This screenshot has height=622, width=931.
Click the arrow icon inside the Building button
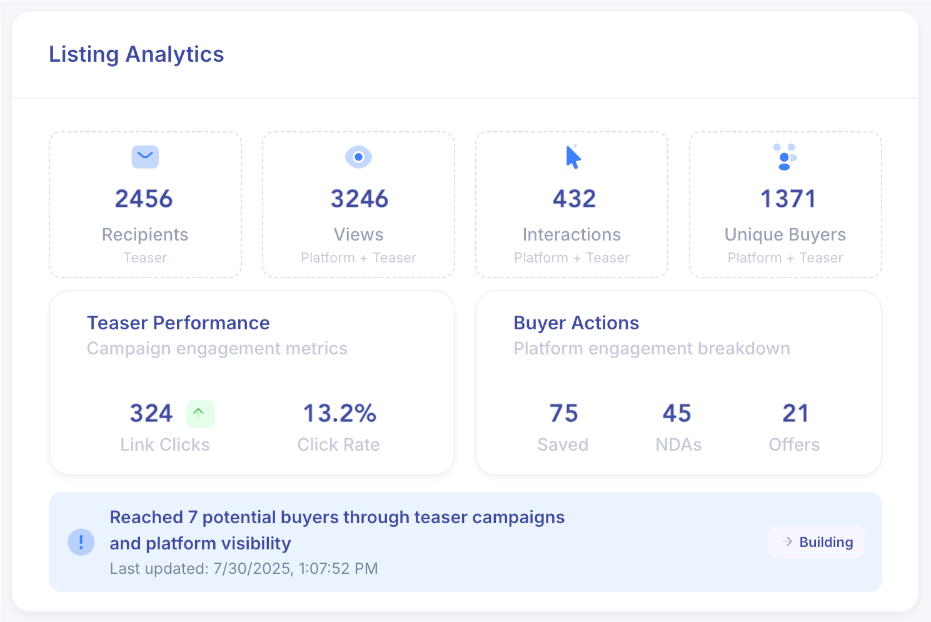789,541
